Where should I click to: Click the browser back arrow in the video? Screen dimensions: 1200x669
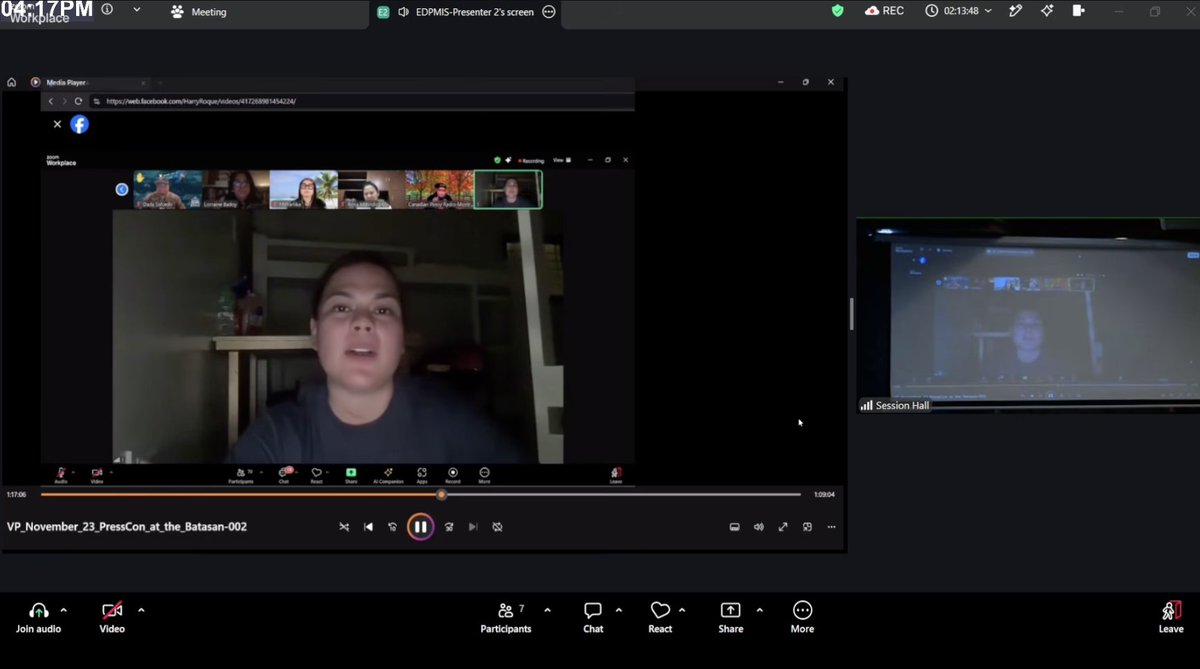51,101
